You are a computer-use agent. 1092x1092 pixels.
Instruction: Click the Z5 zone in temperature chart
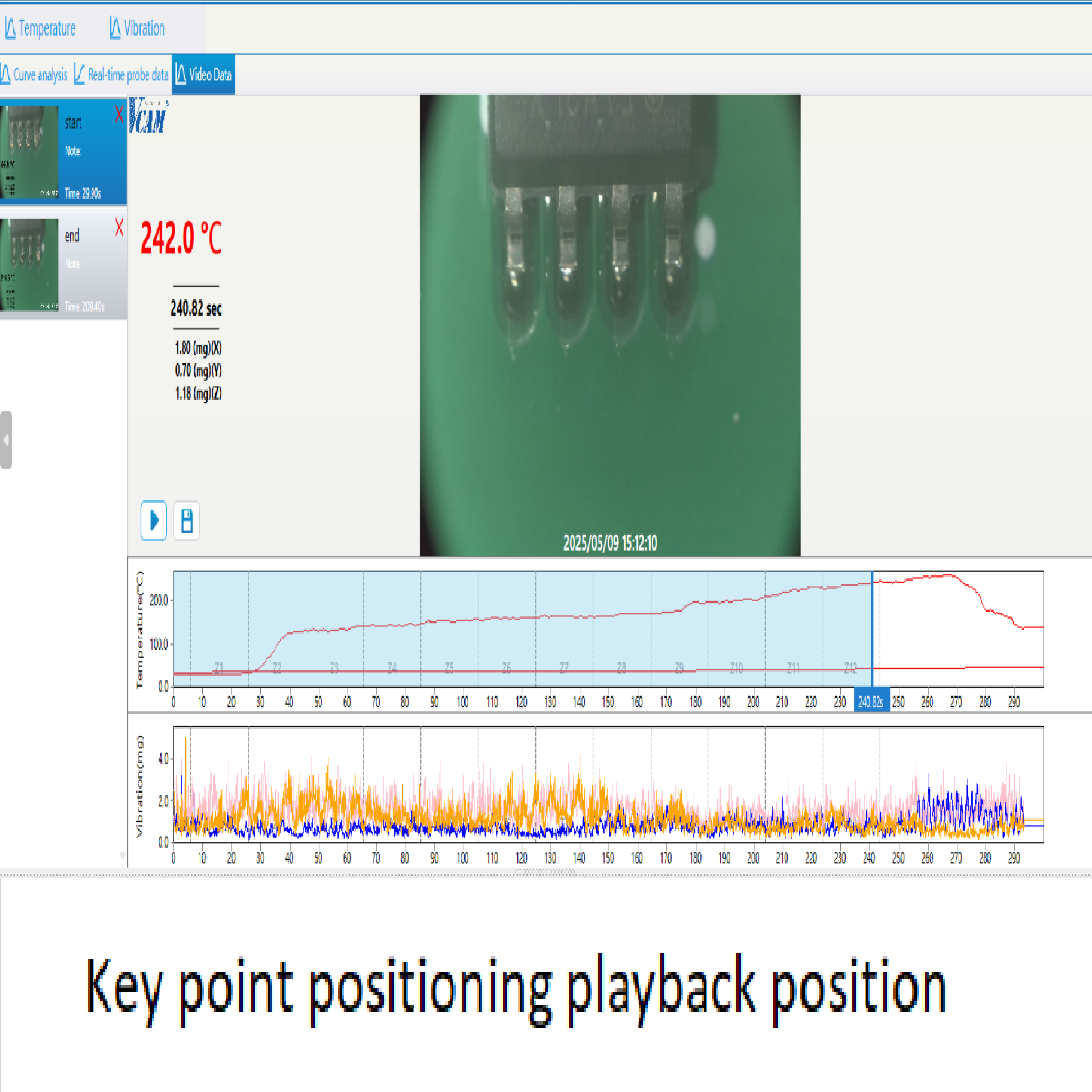(449, 668)
